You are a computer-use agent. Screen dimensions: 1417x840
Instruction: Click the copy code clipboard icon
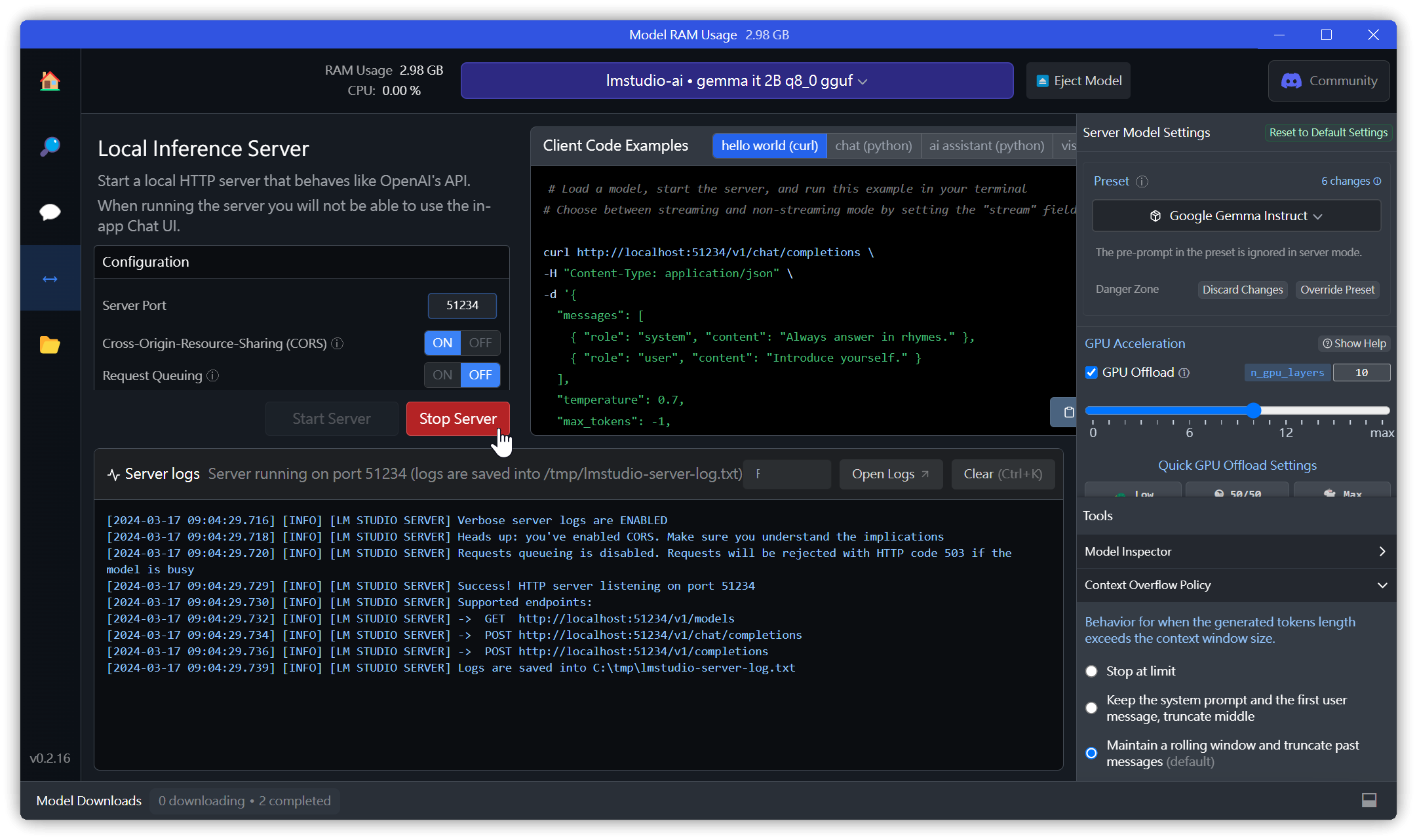pyautogui.click(x=1068, y=412)
